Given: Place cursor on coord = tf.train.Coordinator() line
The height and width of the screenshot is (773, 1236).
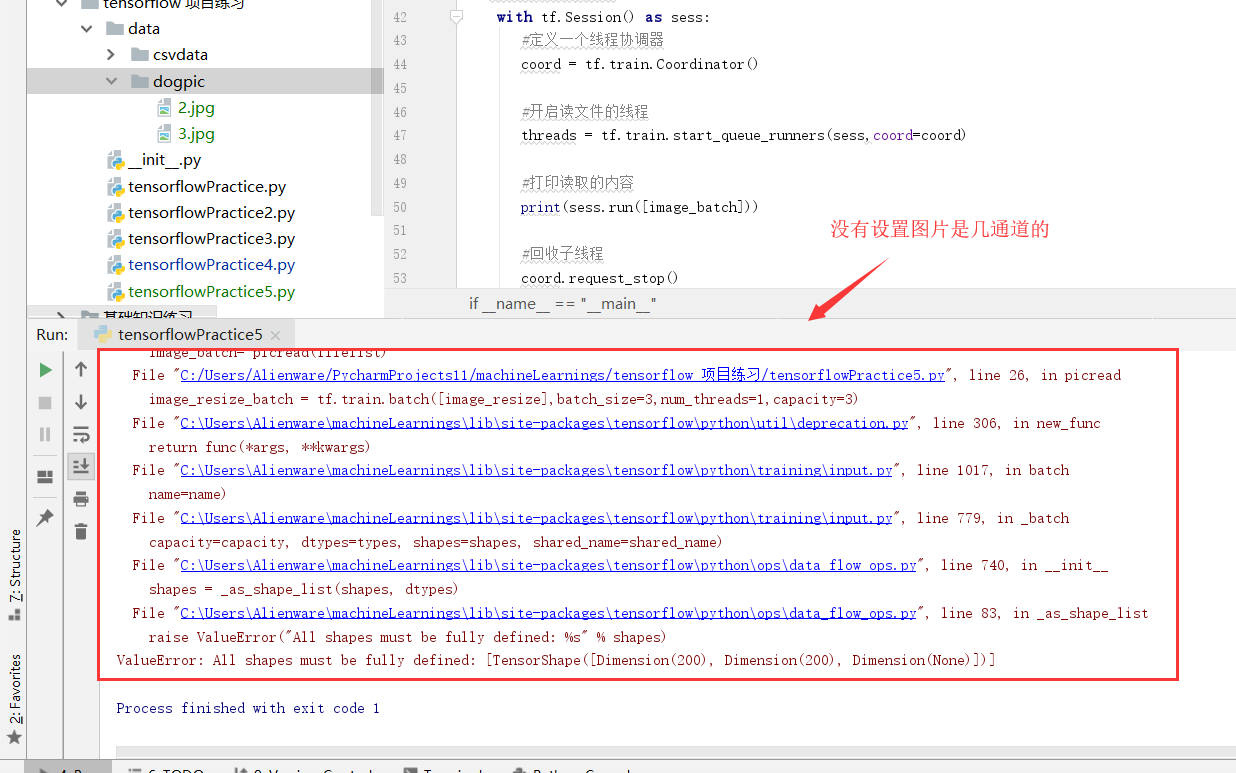Looking at the screenshot, I should [640, 64].
